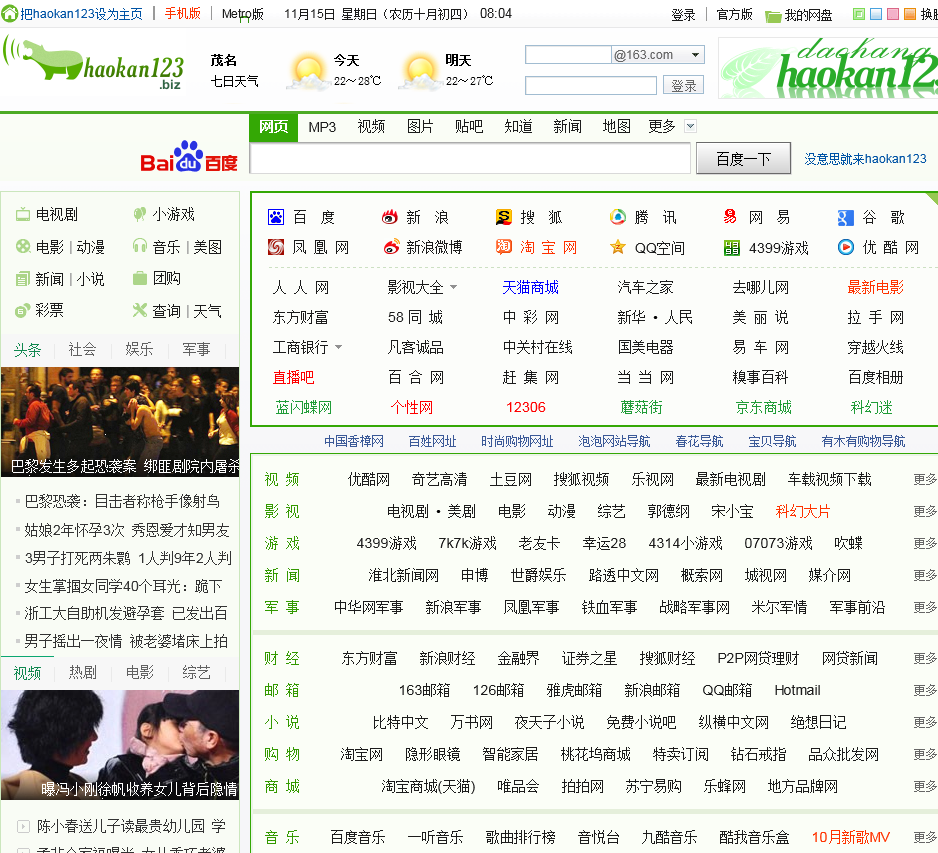The height and width of the screenshot is (853, 938).
Task: Open the 直播吧 red link
Action: coord(293,377)
